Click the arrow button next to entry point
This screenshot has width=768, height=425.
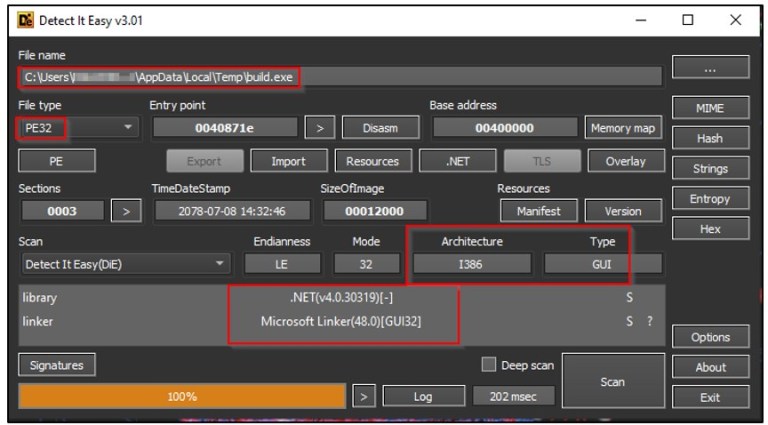click(x=319, y=128)
